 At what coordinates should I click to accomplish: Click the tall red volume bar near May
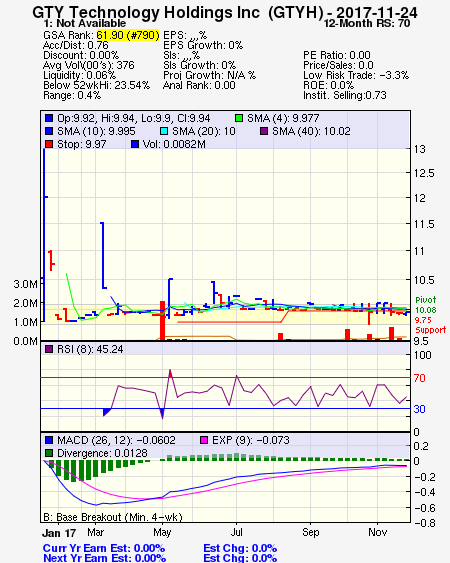pos(162,321)
